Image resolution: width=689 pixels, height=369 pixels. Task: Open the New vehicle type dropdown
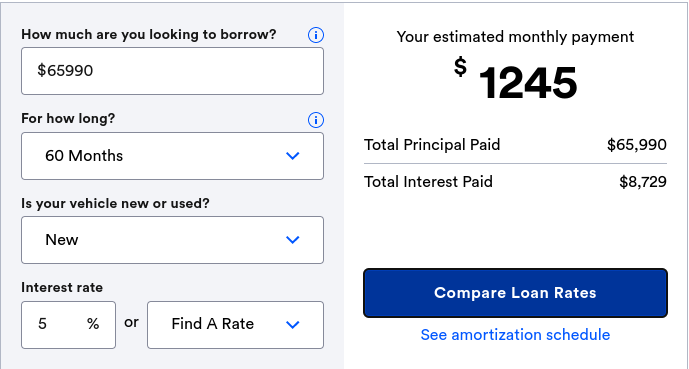tap(172, 240)
